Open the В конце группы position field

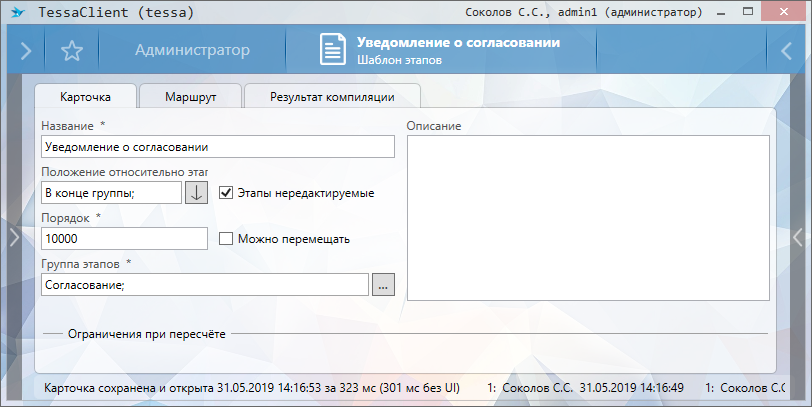click(x=111, y=192)
